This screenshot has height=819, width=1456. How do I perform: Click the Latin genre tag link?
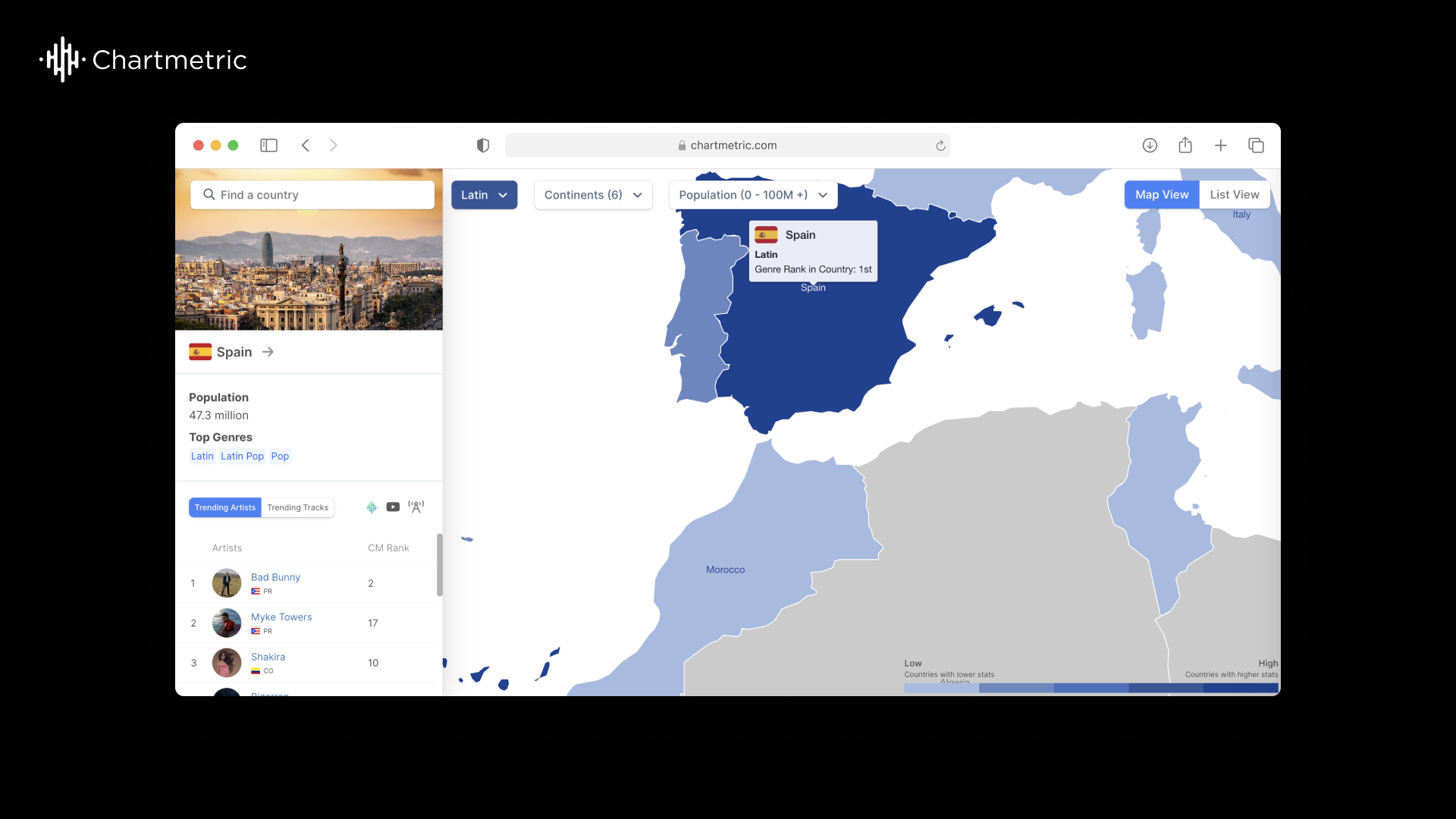point(202,456)
